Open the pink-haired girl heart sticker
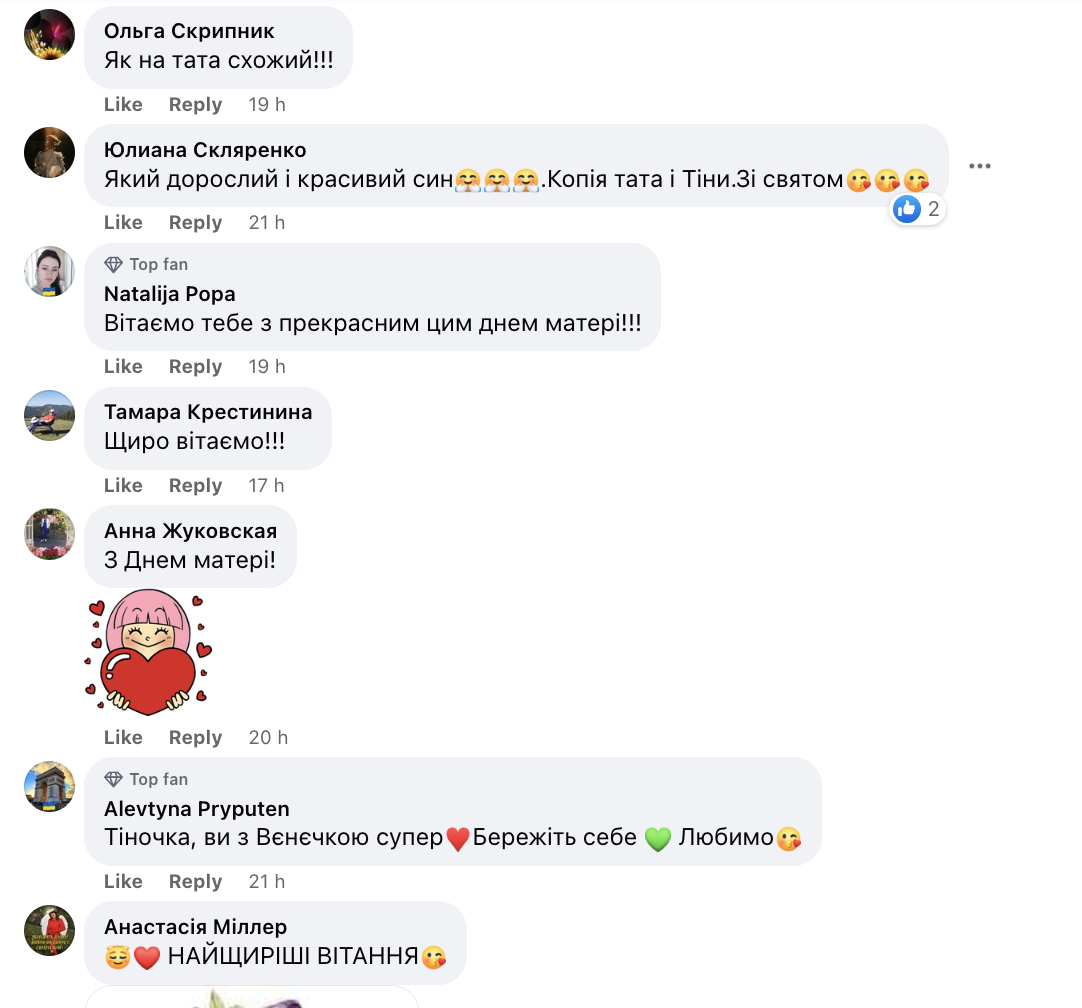Image resolution: width=1082 pixels, height=1008 pixels. coord(147,650)
